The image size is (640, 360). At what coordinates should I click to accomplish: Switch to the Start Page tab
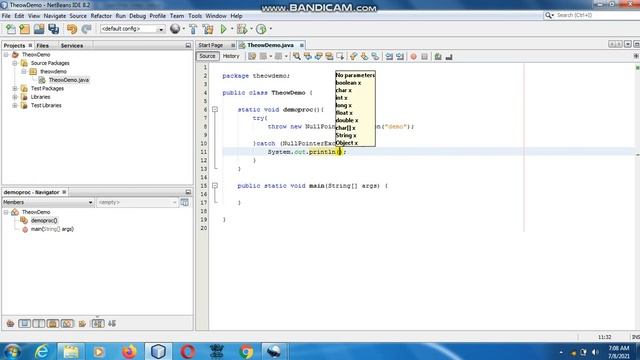tap(211, 45)
